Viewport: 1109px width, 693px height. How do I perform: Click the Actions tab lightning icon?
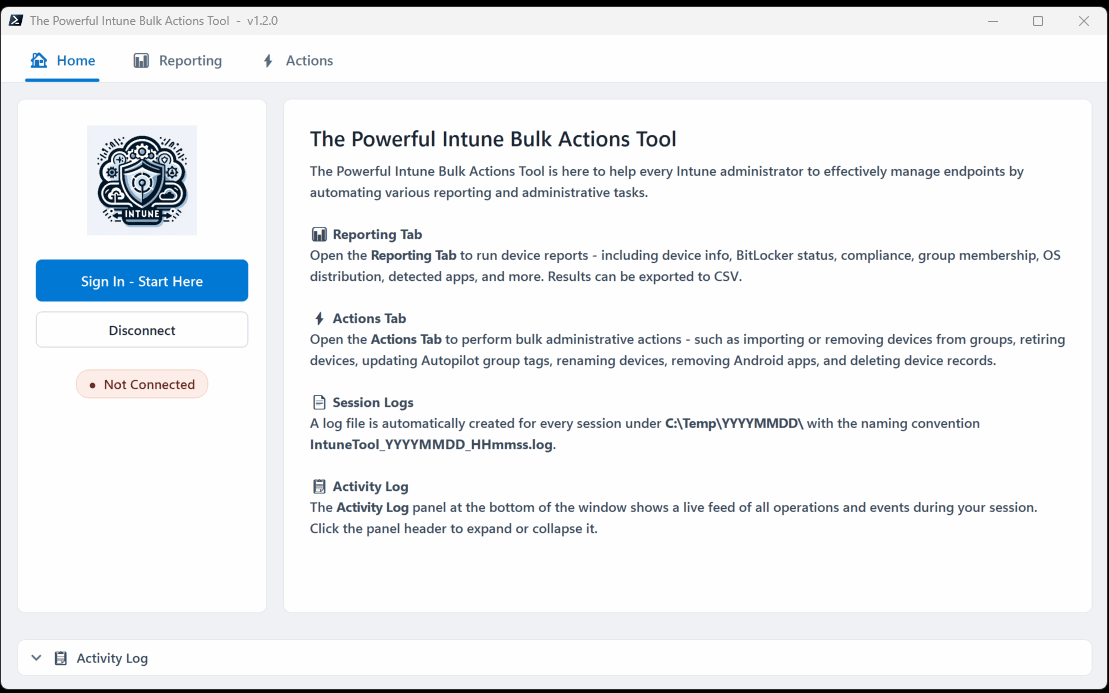coord(268,61)
